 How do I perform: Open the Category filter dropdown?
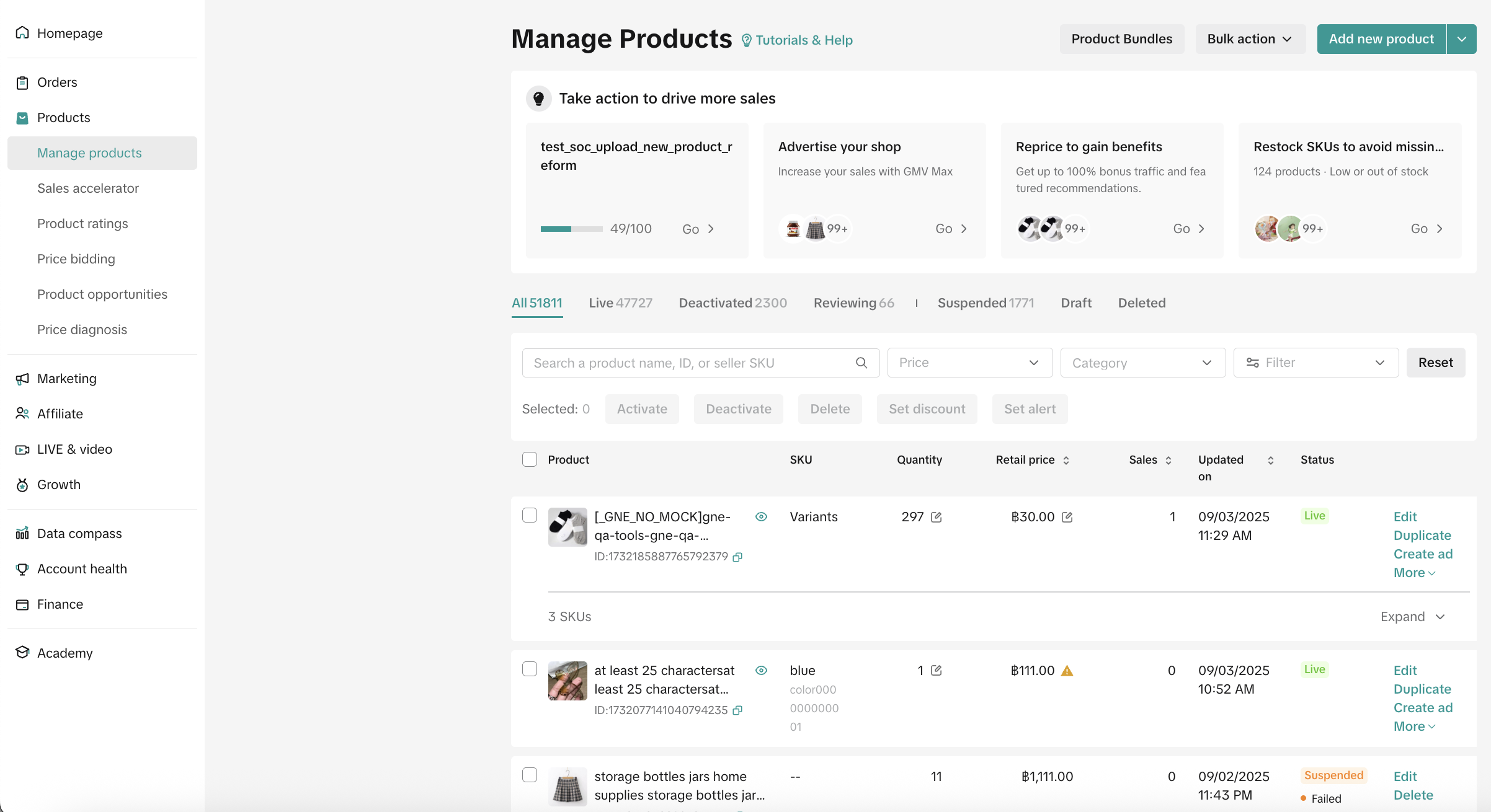click(x=1142, y=363)
